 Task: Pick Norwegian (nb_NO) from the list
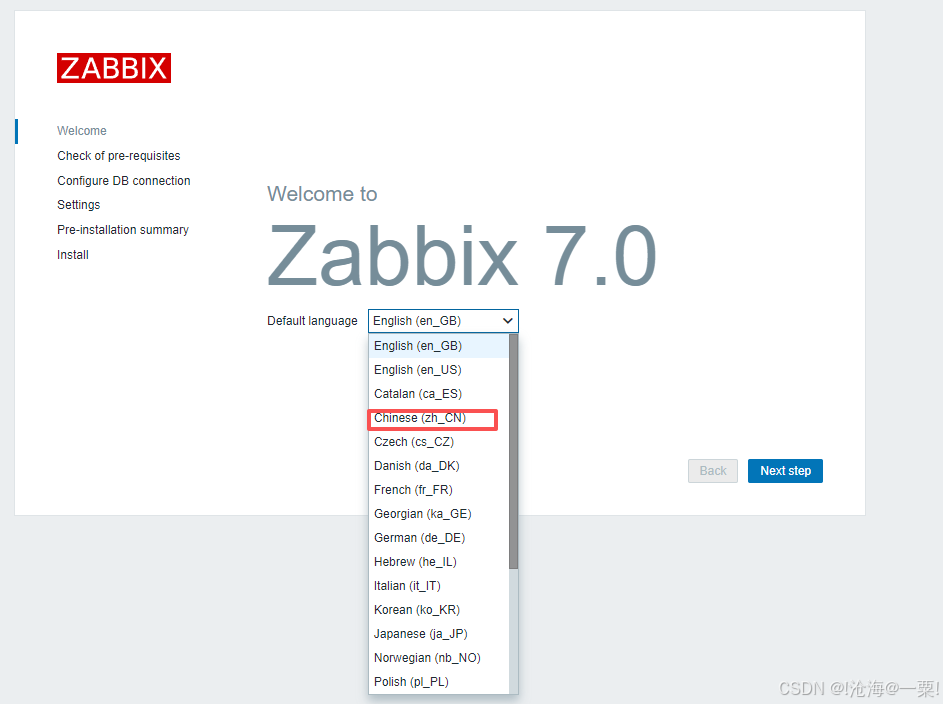(x=439, y=658)
